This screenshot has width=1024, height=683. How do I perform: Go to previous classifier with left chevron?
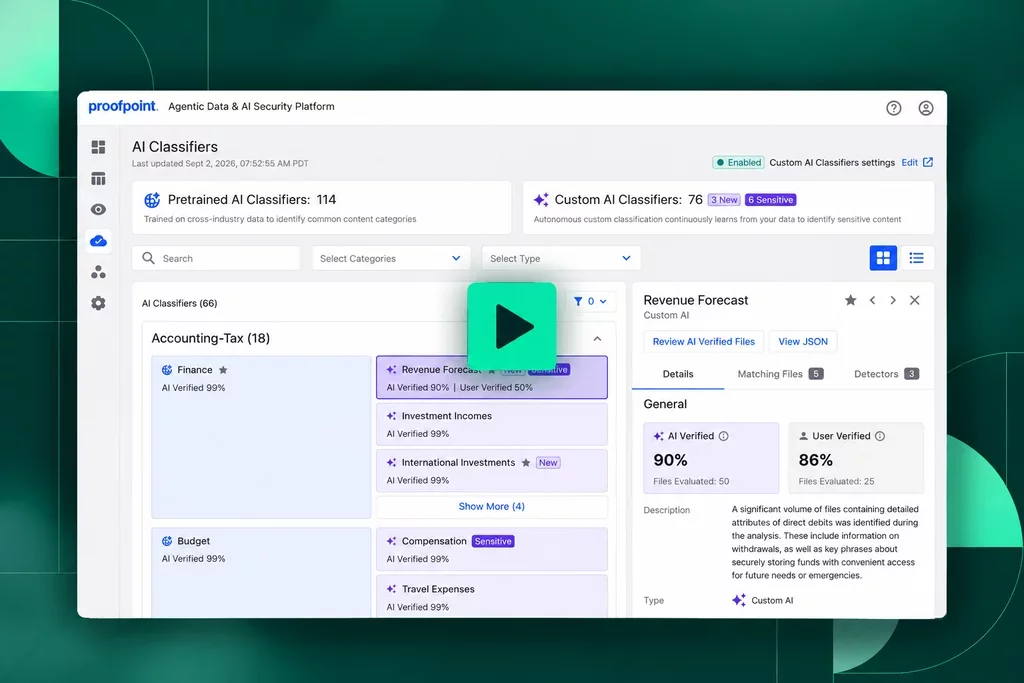872,300
